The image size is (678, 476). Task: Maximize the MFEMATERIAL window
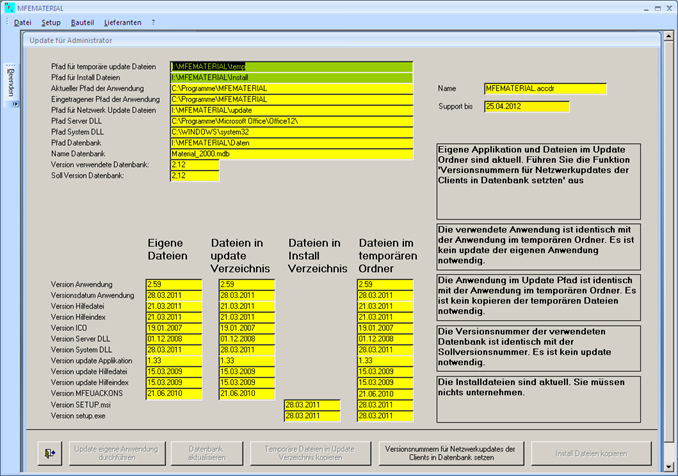pos(658,8)
